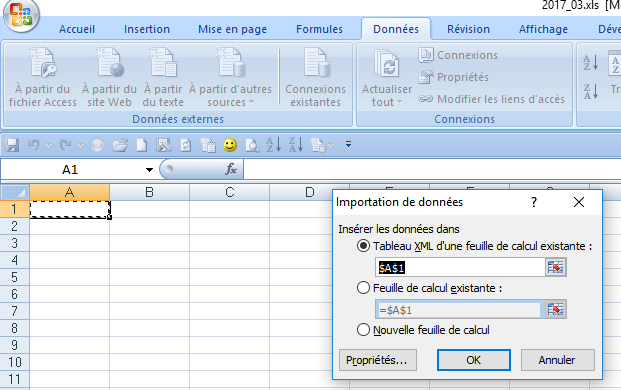621x390 pixels.
Task: Click the yellow smiley face icon
Action: [230, 145]
